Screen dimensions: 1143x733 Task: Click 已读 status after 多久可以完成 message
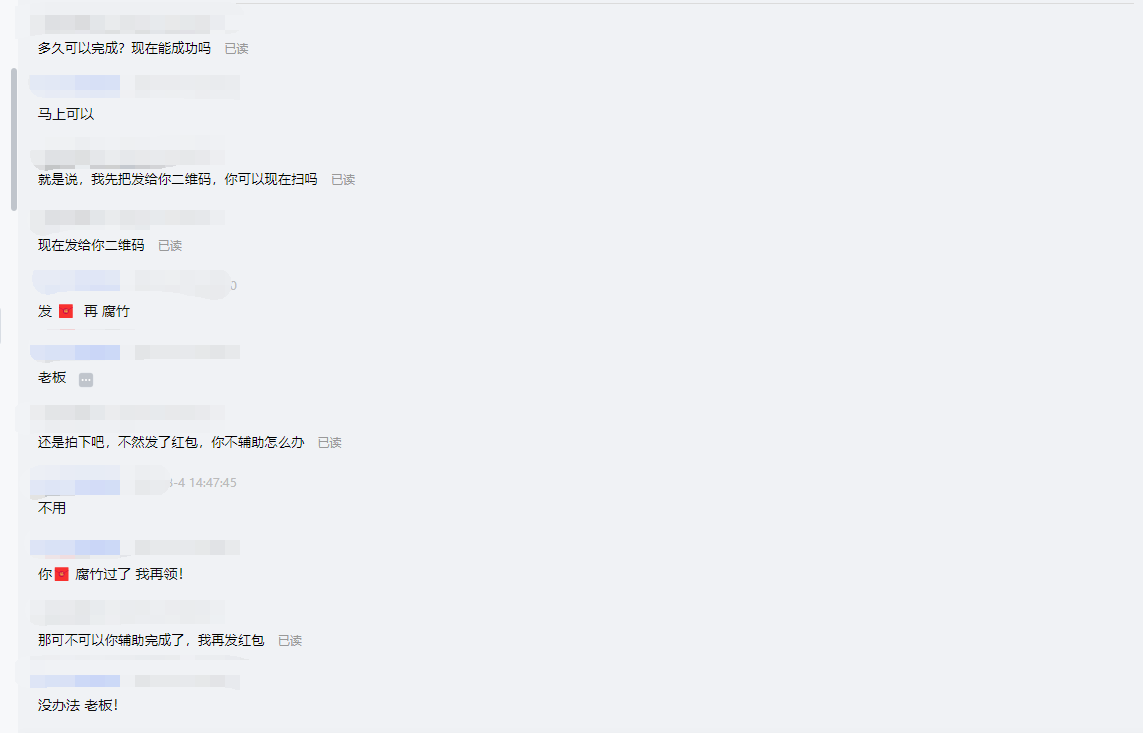[x=236, y=49]
